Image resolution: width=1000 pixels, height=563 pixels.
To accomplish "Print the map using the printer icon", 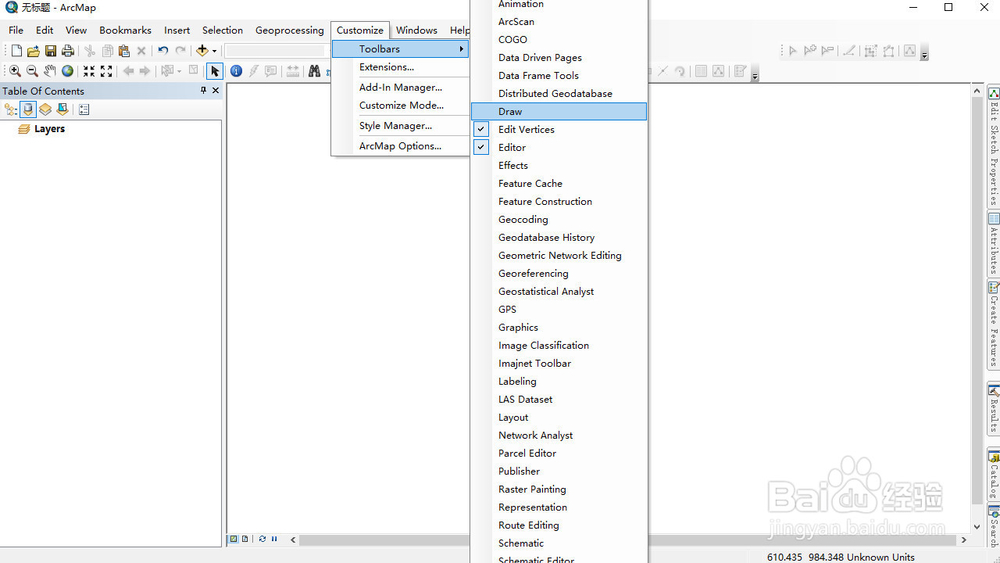I will click(68, 50).
